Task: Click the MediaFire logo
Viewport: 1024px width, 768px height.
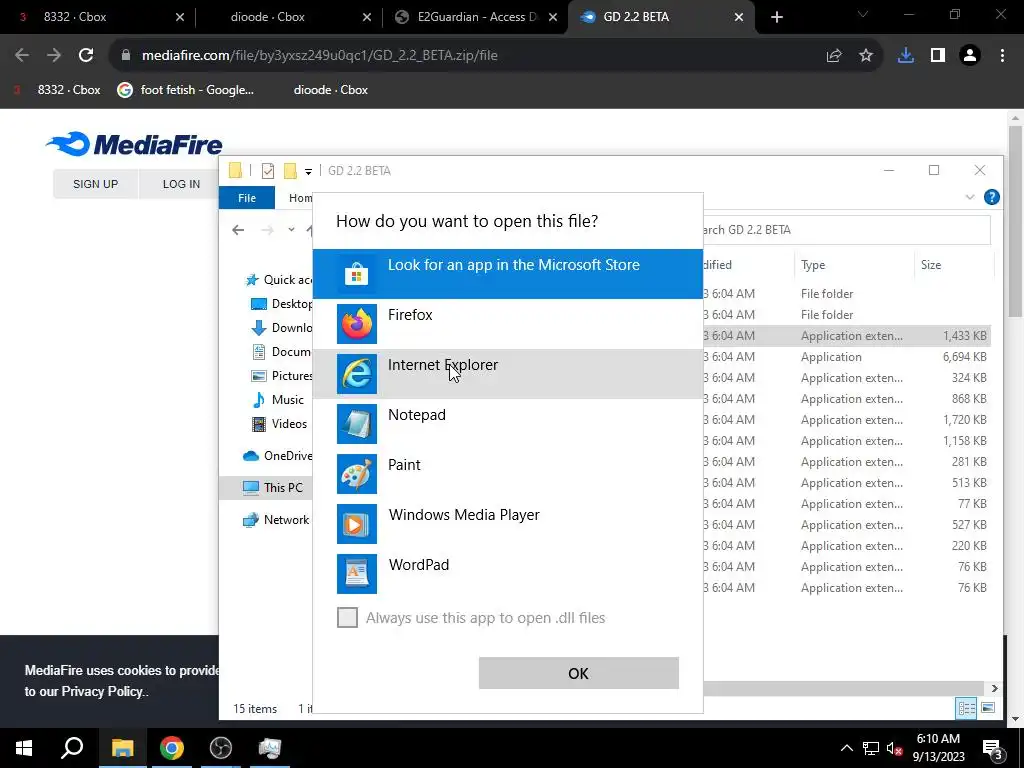Action: coord(135,144)
